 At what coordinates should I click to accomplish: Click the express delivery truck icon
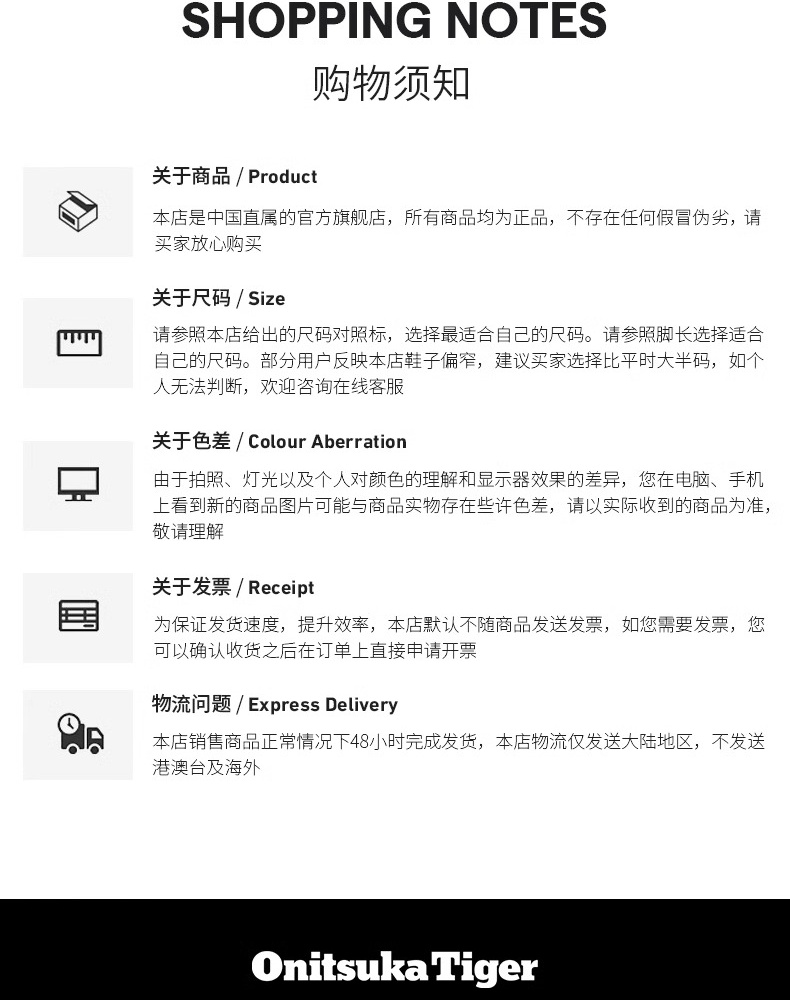point(80,734)
